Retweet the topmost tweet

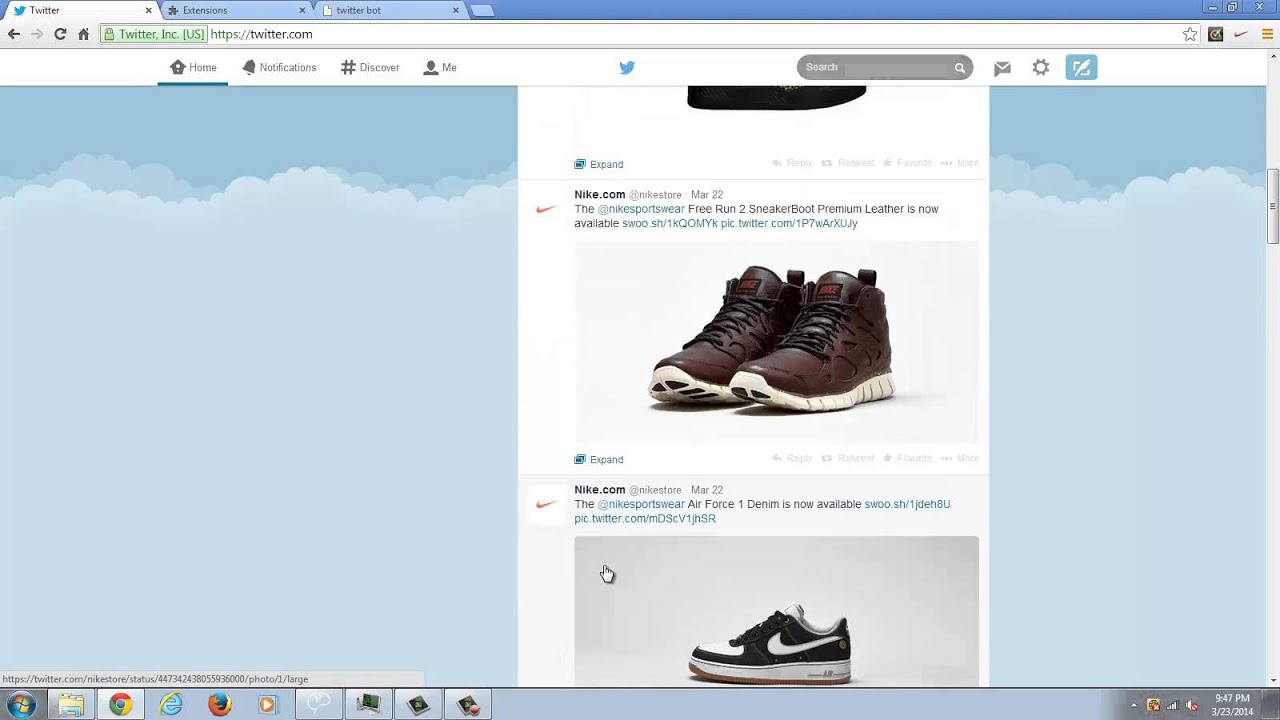point(848,163)
